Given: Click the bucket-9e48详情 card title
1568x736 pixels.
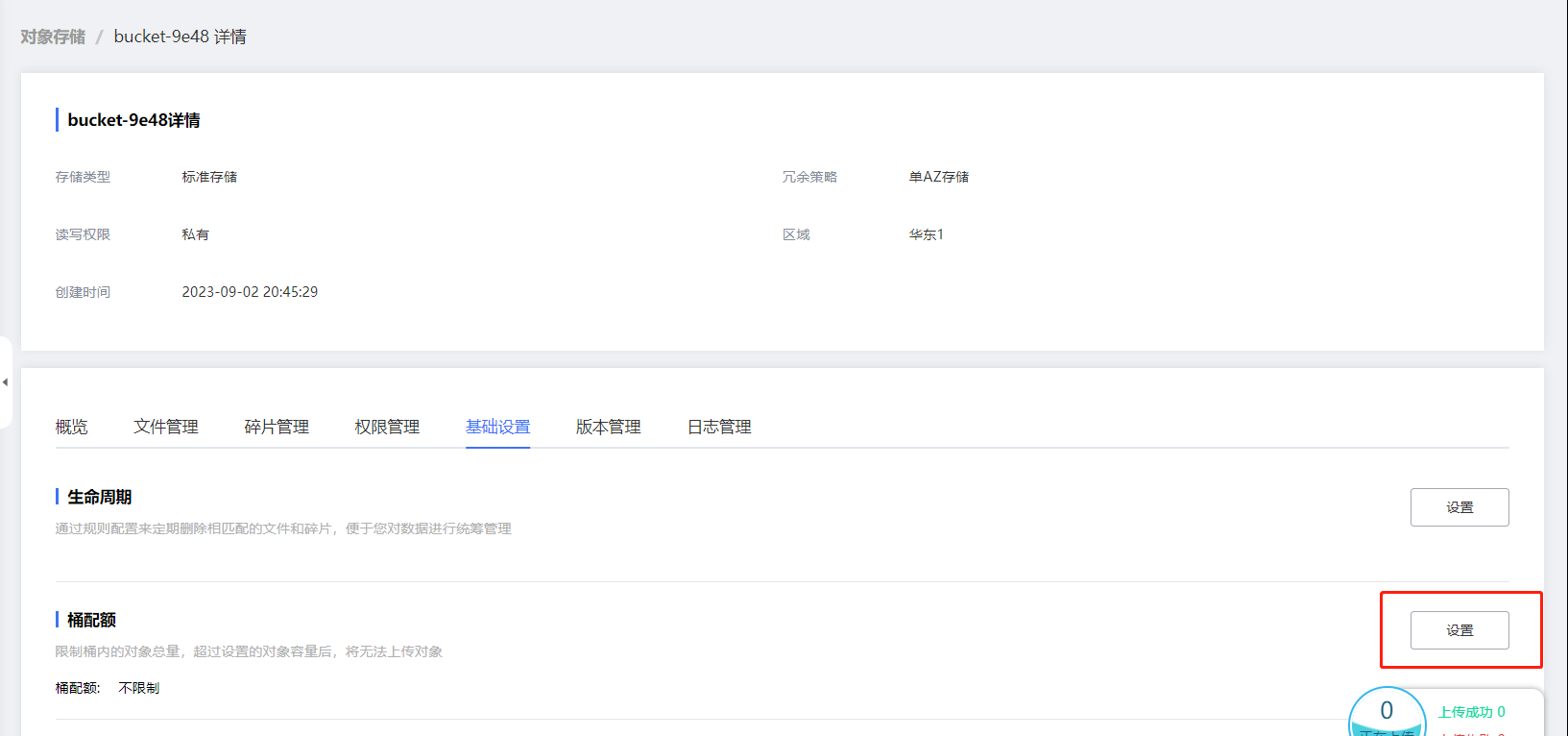Looking at the screenshot, I should [133, 120].
